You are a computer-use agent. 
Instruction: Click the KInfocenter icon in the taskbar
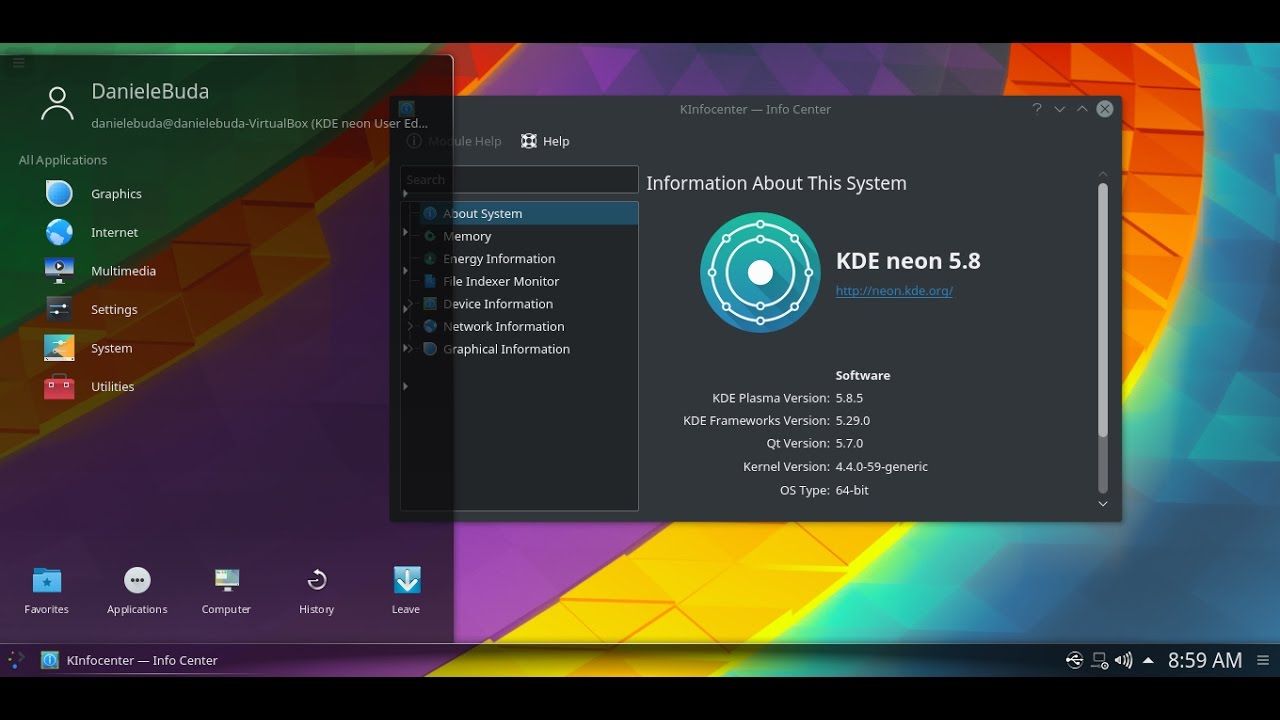(50, 660)
